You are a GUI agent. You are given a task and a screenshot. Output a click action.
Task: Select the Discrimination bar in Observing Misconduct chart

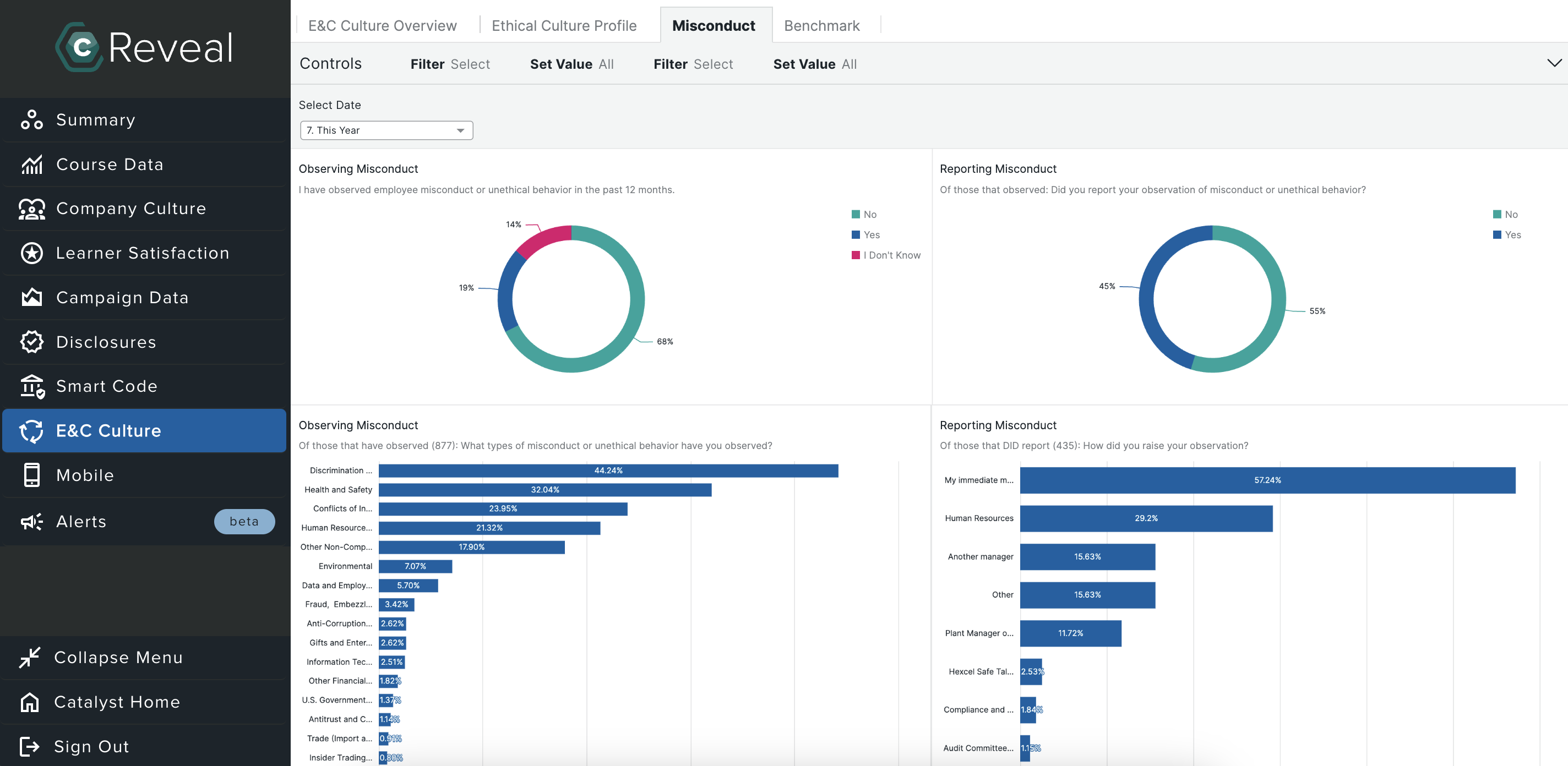pyautogui.click(x=609, y=470)
